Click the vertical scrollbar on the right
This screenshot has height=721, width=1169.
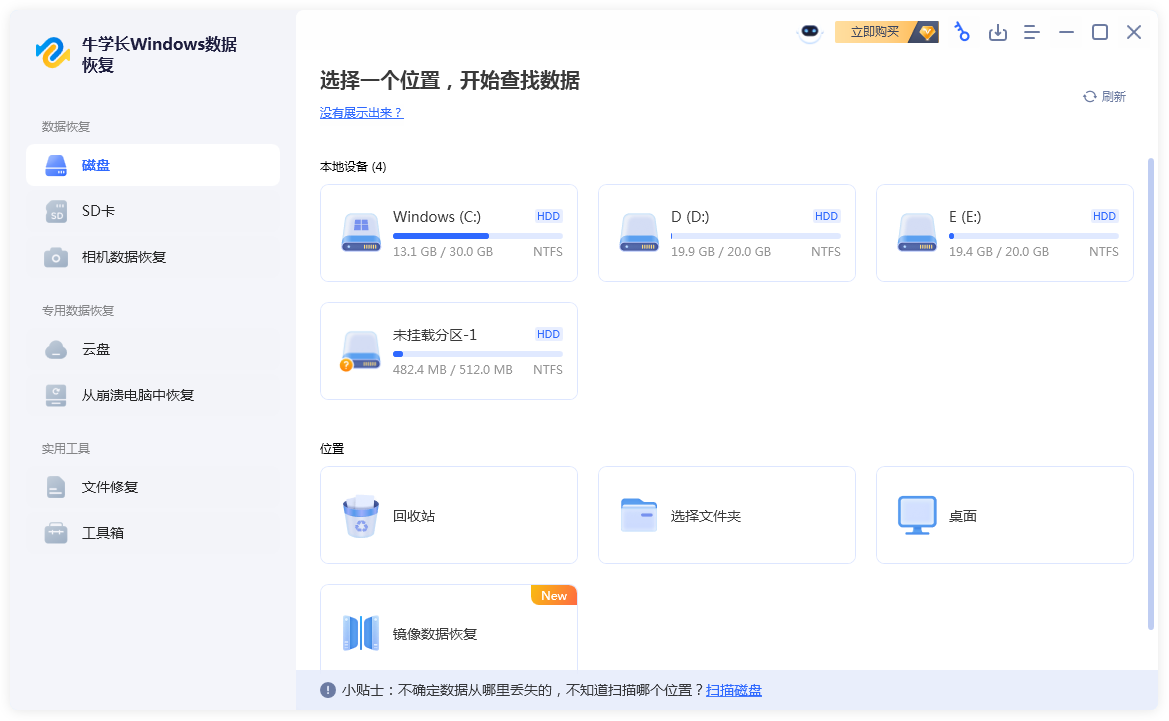pyautogui.click(x=1150, y=400)
